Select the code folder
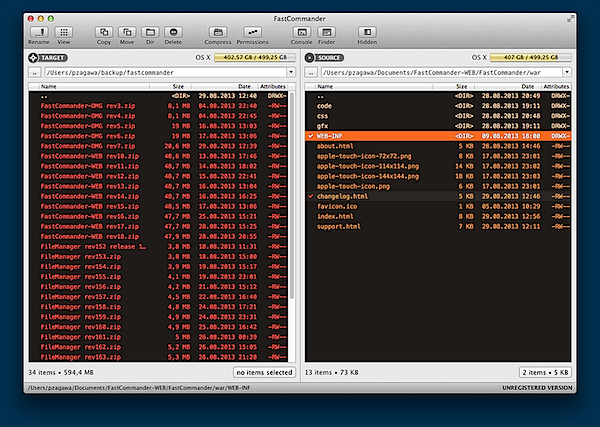Screen dimensions: 600x427 point(438,106)
